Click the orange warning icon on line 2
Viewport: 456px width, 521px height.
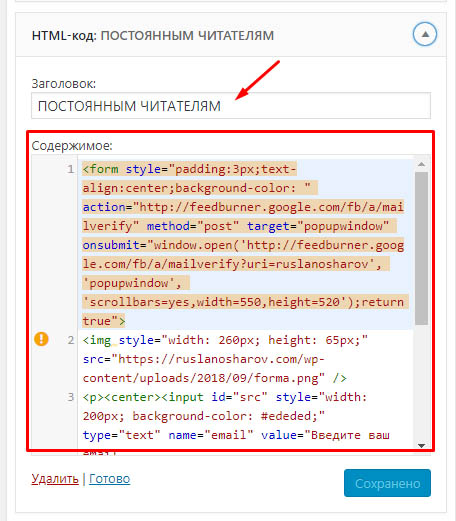pyautogui.click(x=41, y=339)
